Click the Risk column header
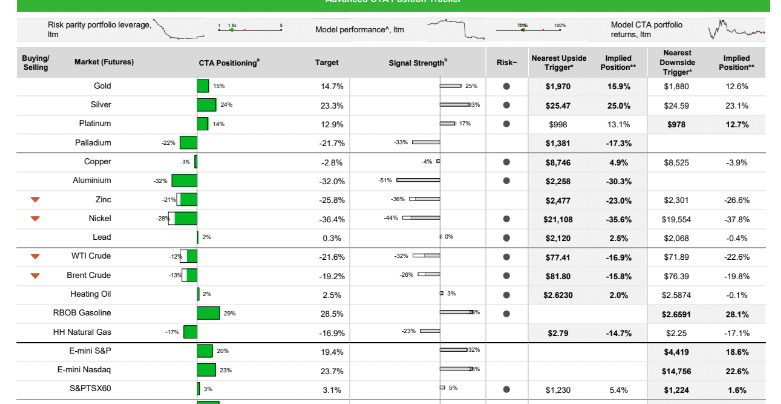Image resolution: width=781 pixels, height=404 pixels. (507, 63)
